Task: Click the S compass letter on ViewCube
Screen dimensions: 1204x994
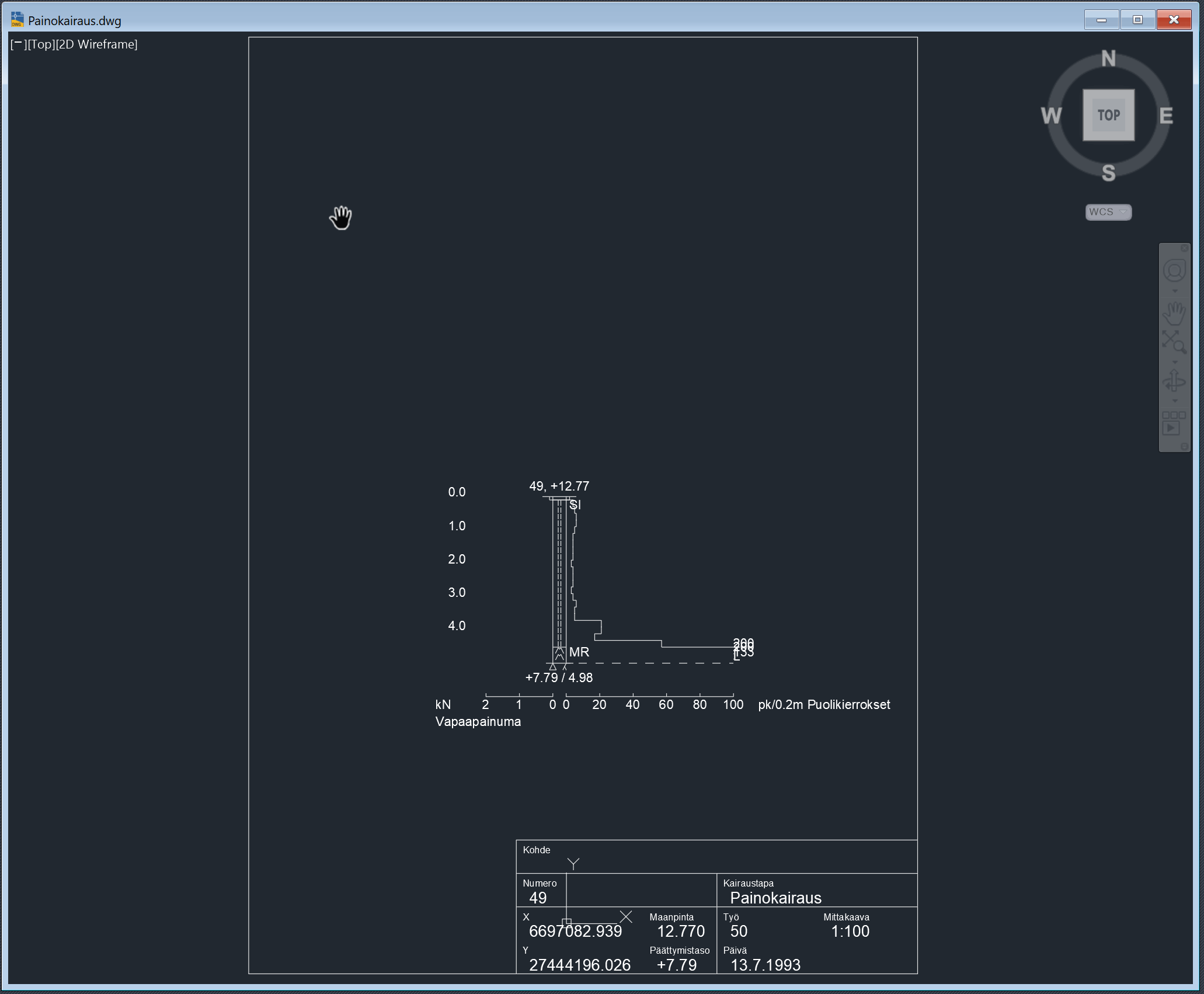Action: pyautogui.click(x=1108, y=173)
